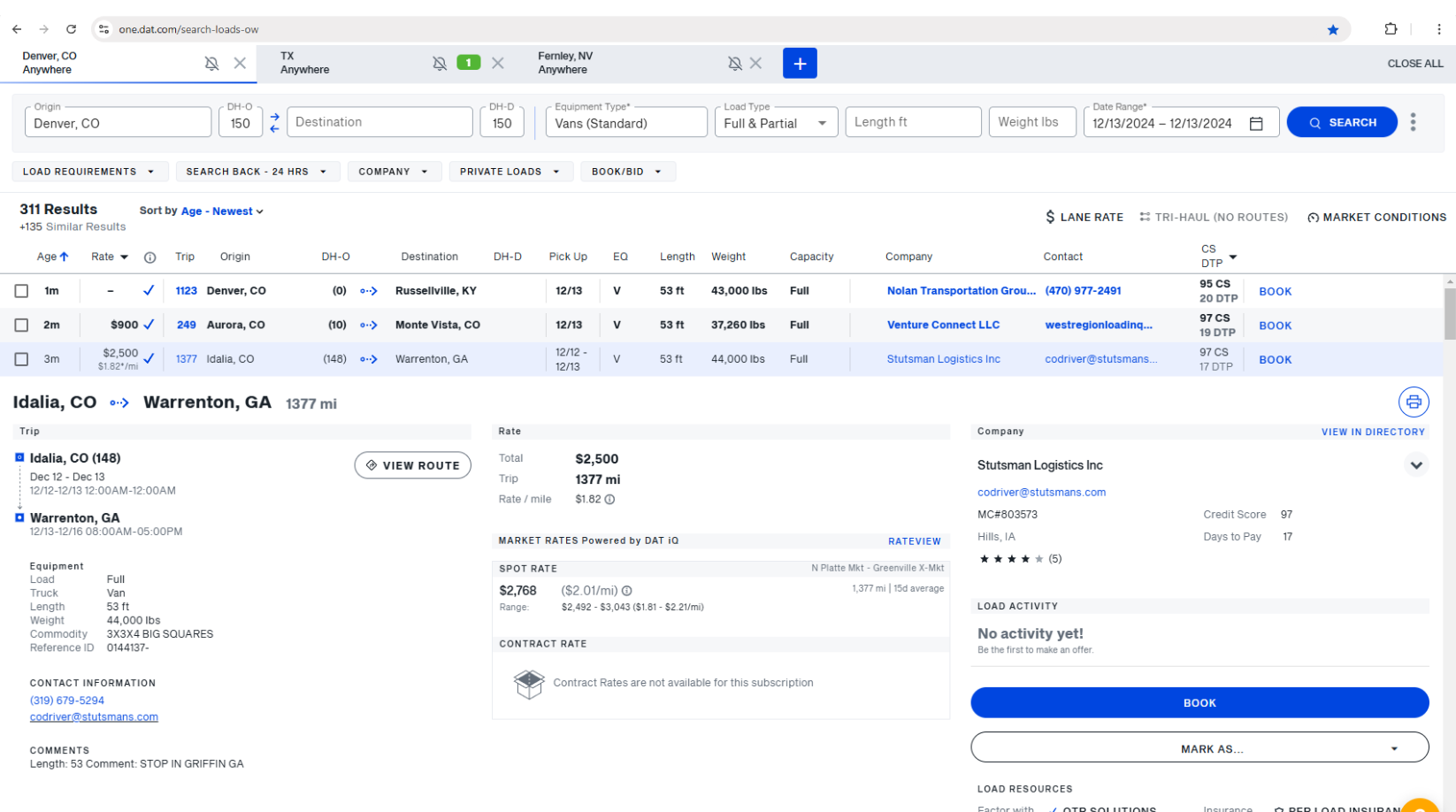Tick the checkbox for Warrenton, GA load

coord(21,359)
